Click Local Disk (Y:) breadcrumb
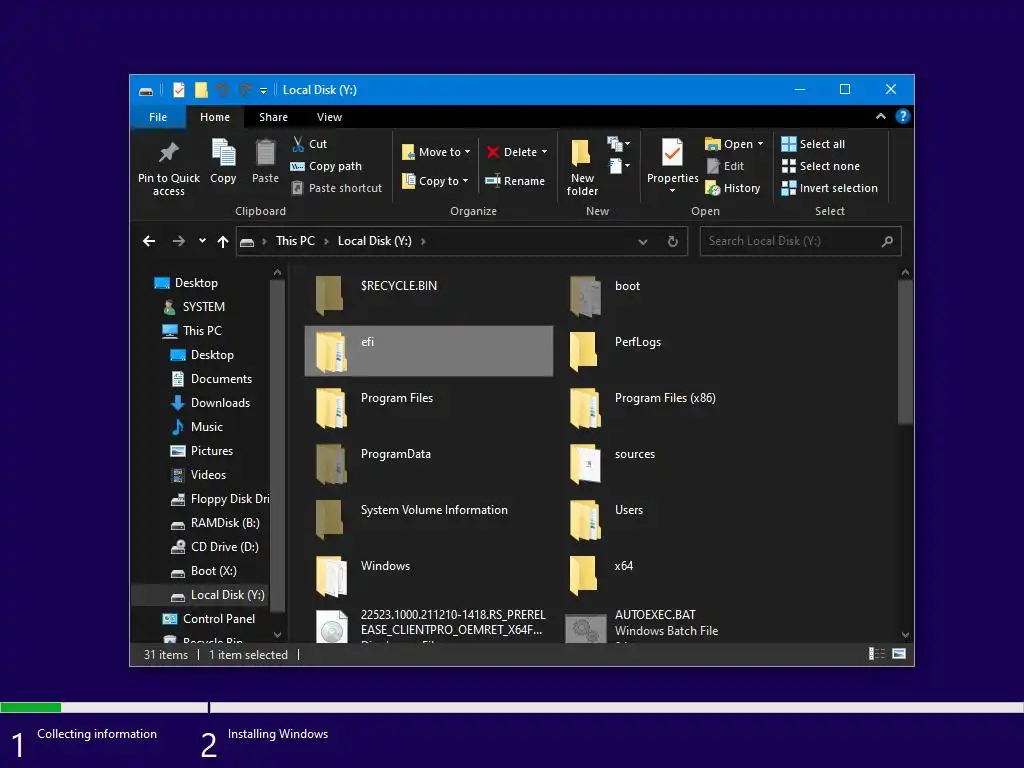This screenshot has width=1024, height=768. coord(374,241)
